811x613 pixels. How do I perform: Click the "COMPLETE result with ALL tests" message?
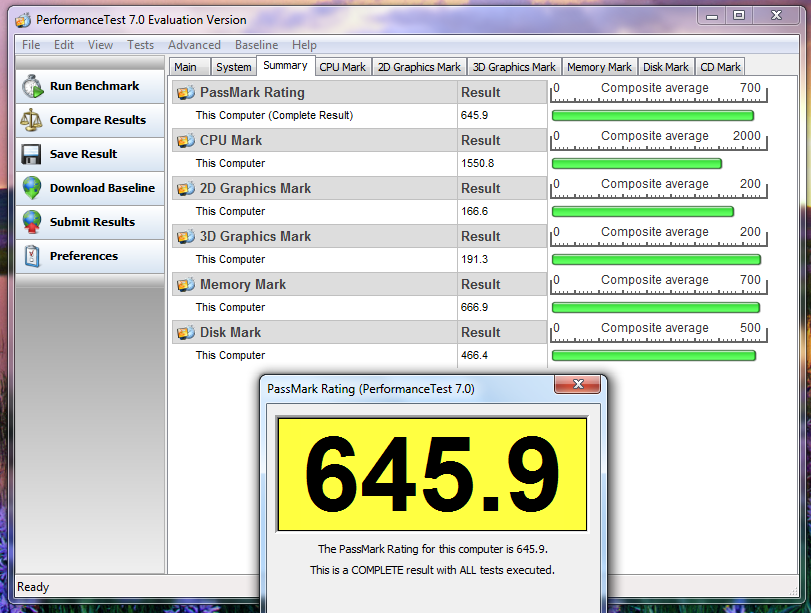[x=432, y=570]
